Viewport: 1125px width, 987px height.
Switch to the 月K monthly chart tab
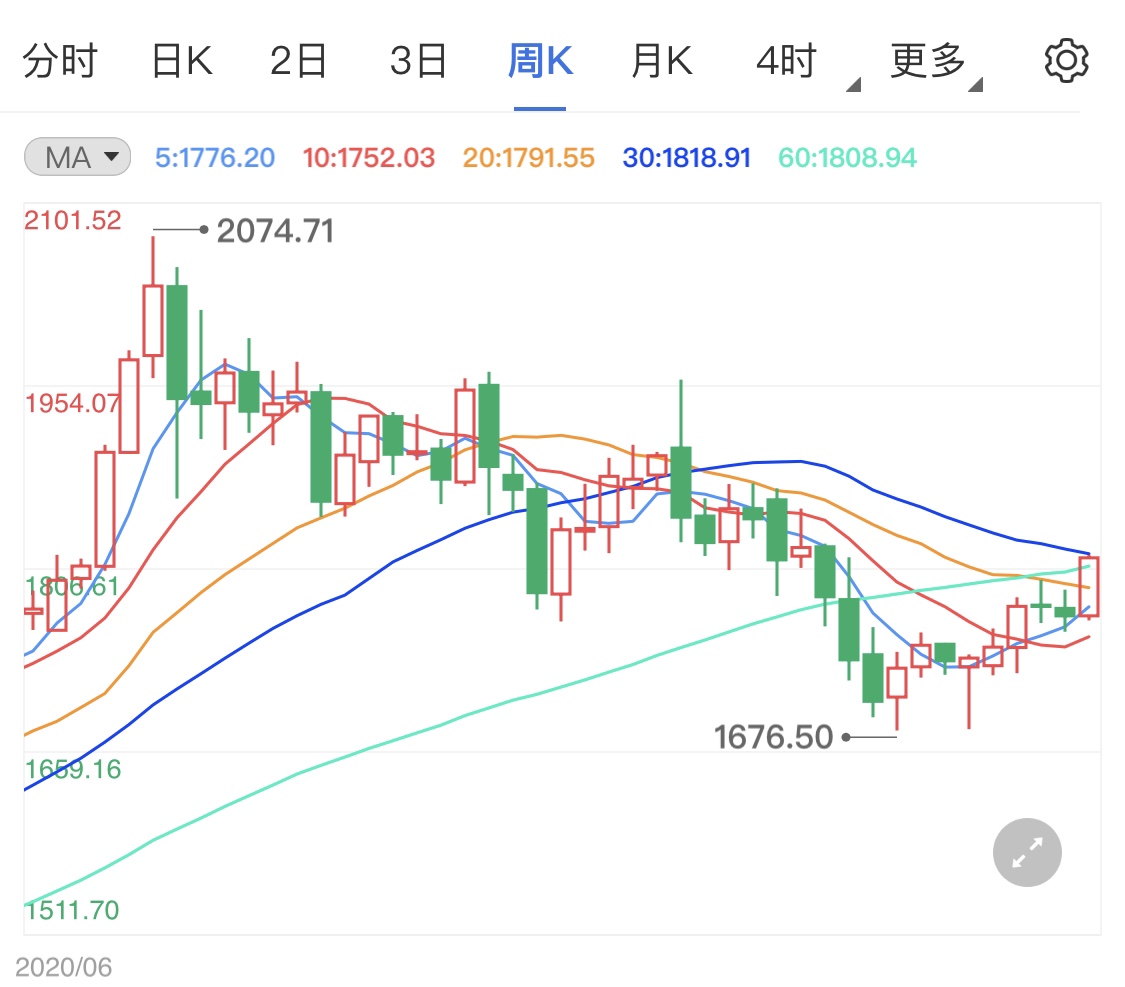tap(661, 58)
